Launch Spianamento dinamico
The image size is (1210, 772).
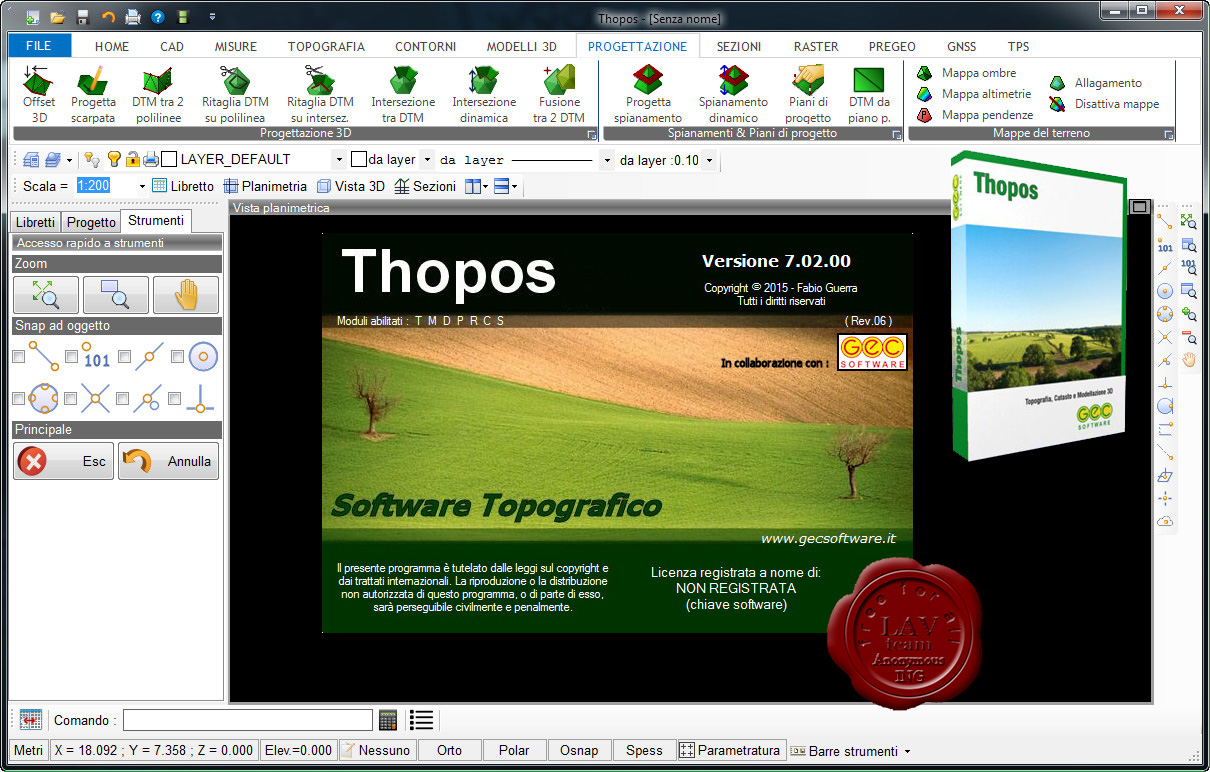733,94
